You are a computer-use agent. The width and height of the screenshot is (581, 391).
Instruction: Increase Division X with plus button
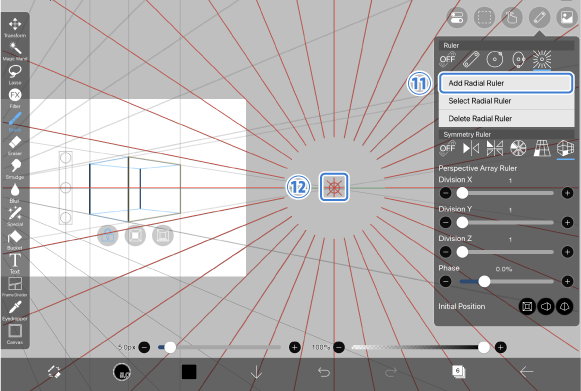pyautogui.click(x=567, y=193)
